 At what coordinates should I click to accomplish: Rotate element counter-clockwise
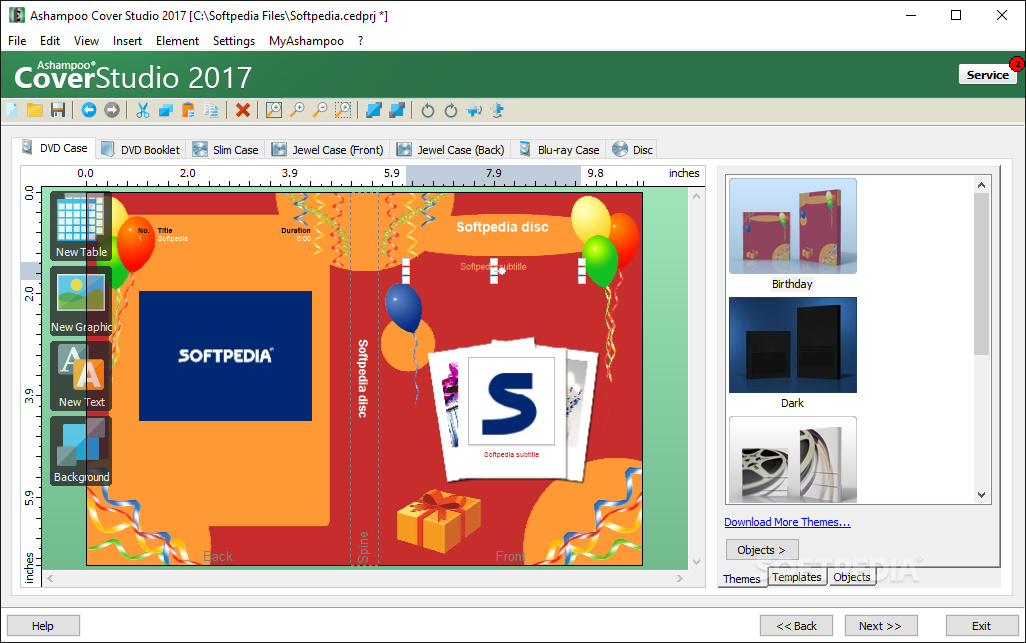point(428,110)
